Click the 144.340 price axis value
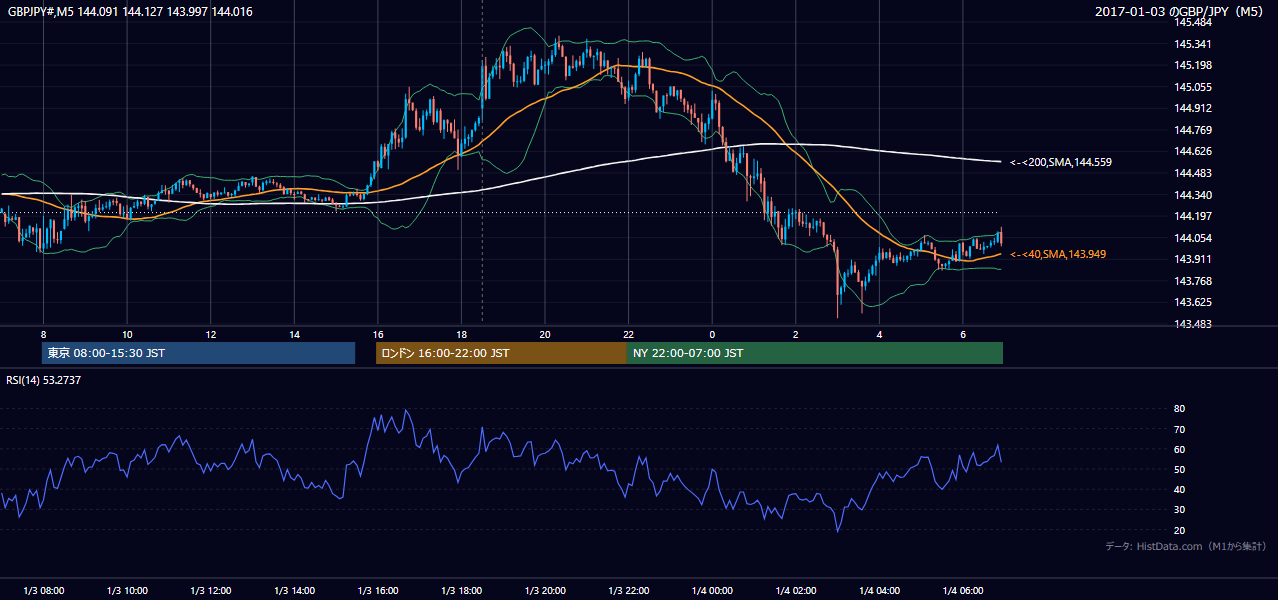The width and height of the screenshot is (1278, 600). [1195, 195]
